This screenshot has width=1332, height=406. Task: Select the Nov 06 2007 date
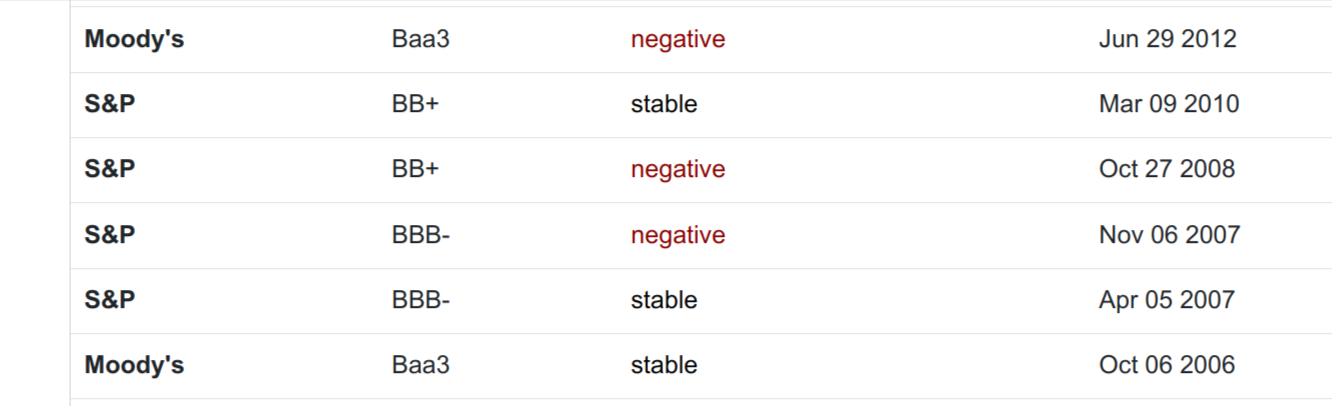[x=1169, y=235]
